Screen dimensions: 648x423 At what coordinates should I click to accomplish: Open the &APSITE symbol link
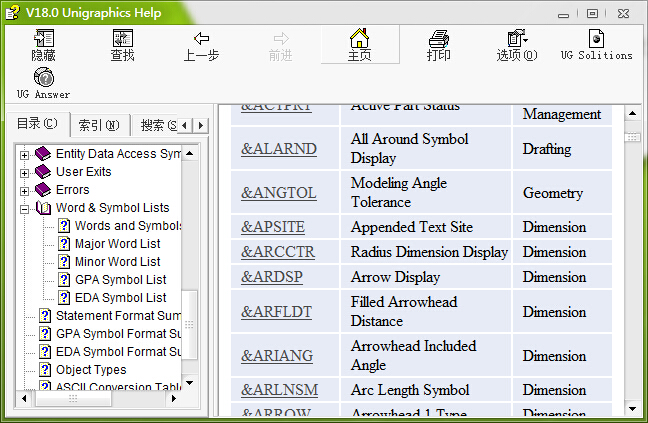[273, 227]
